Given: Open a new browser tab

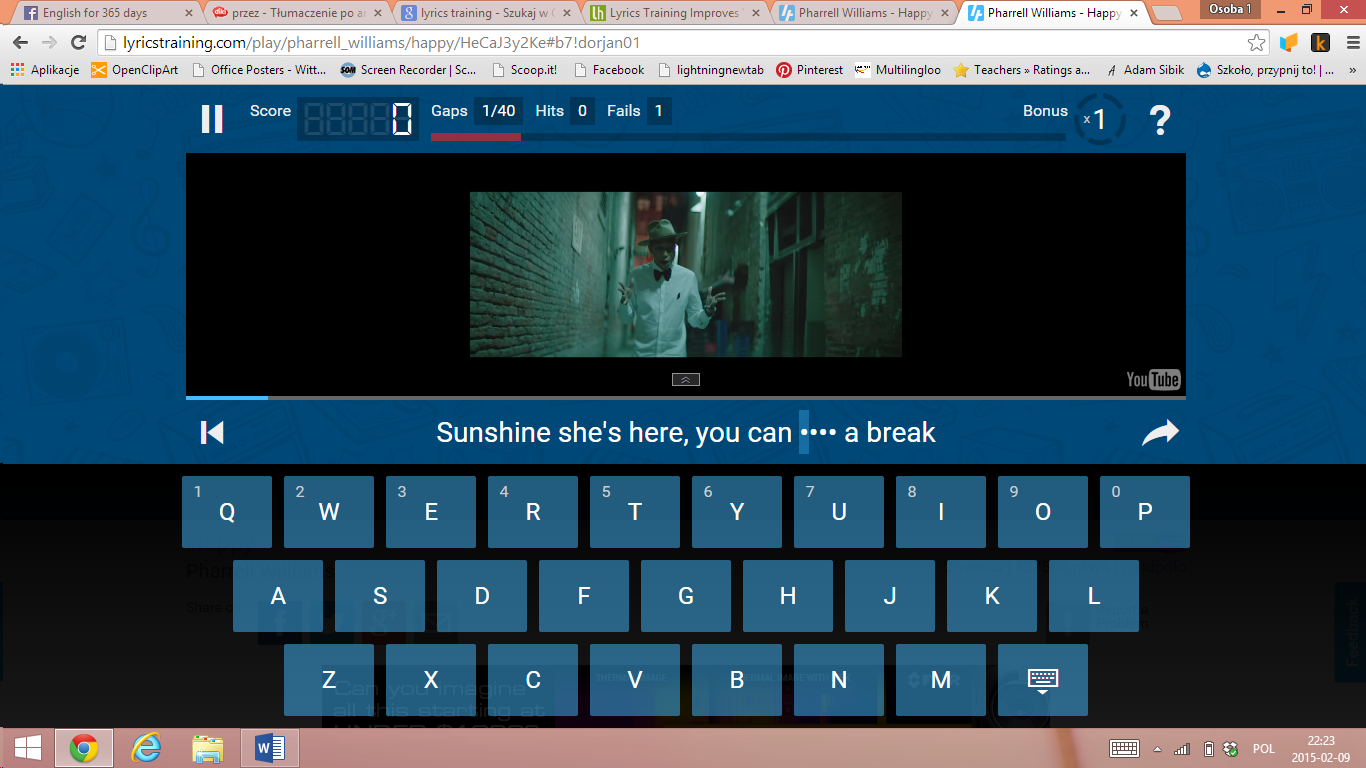Looking at the screenshot, I should click(x=1166, y=13).
